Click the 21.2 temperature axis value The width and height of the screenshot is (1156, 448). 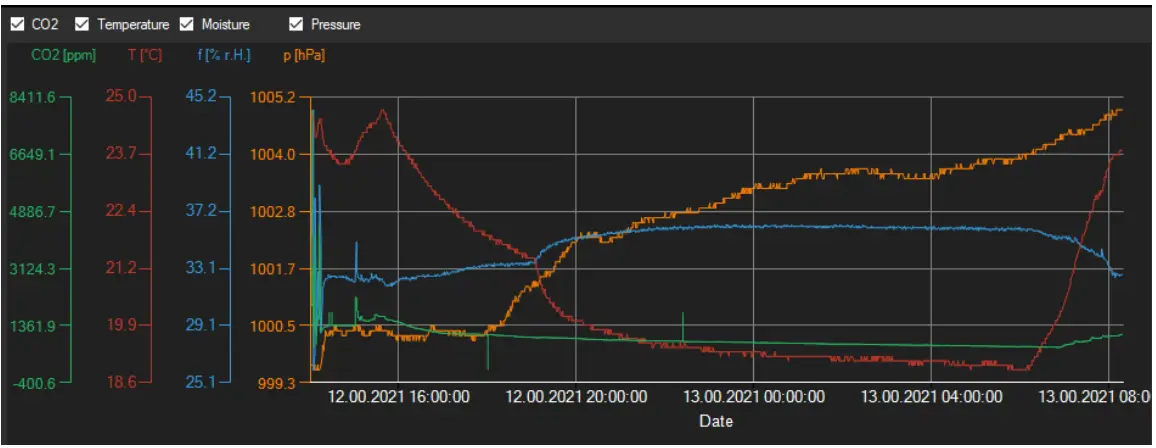point(119,268)
